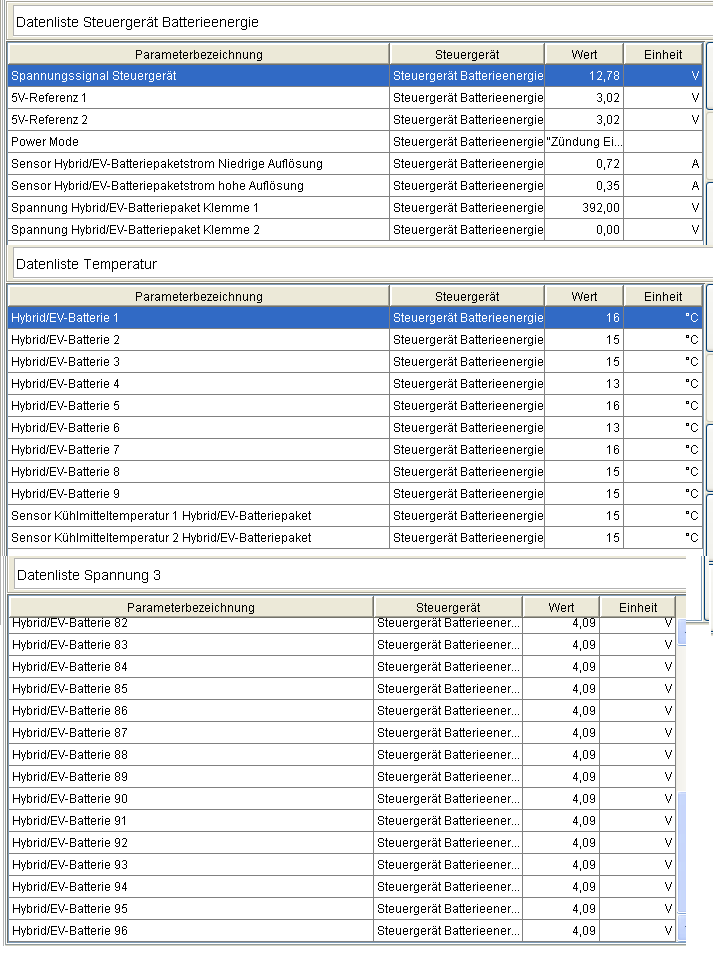
Task: Select Hybrid/EV-Batterie 1 temperature row
Action: [x=198, y=318]
